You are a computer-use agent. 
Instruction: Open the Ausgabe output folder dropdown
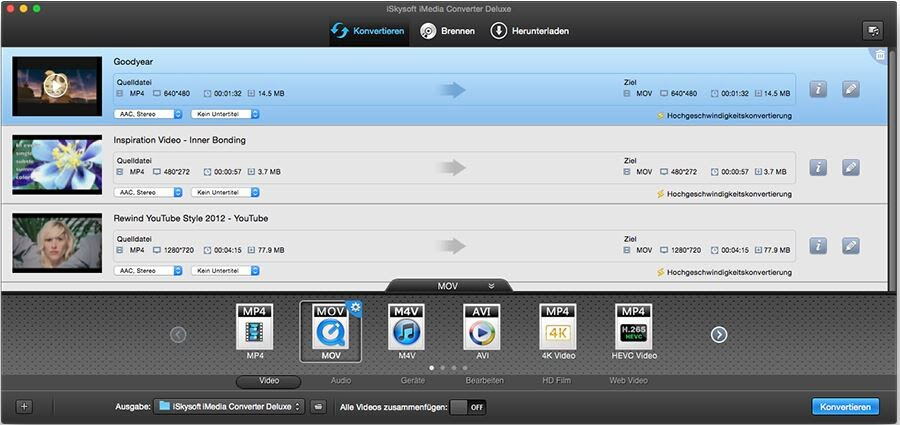[x=229, y=407]
